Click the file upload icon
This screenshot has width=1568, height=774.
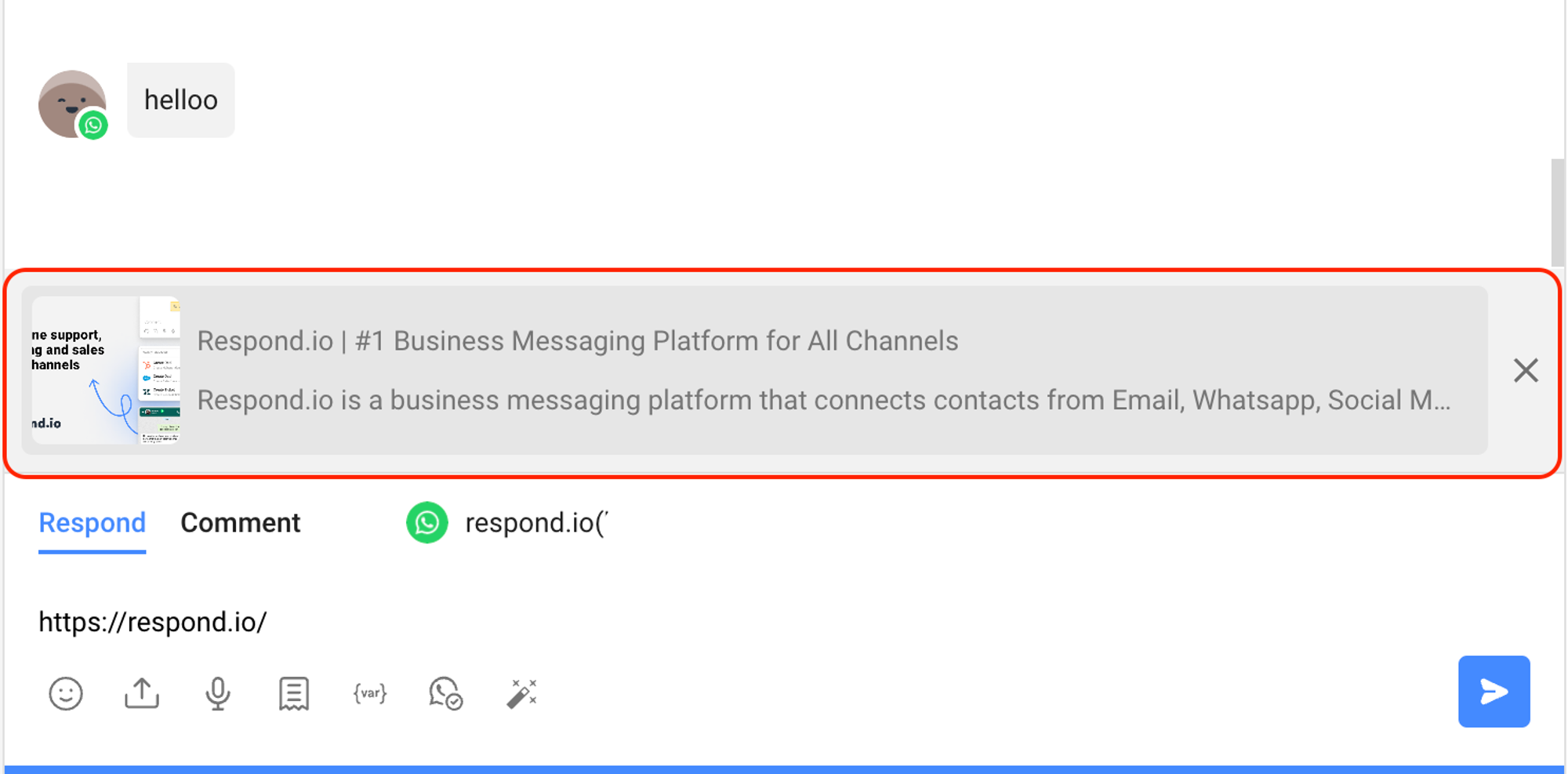(x=142, y=694)
